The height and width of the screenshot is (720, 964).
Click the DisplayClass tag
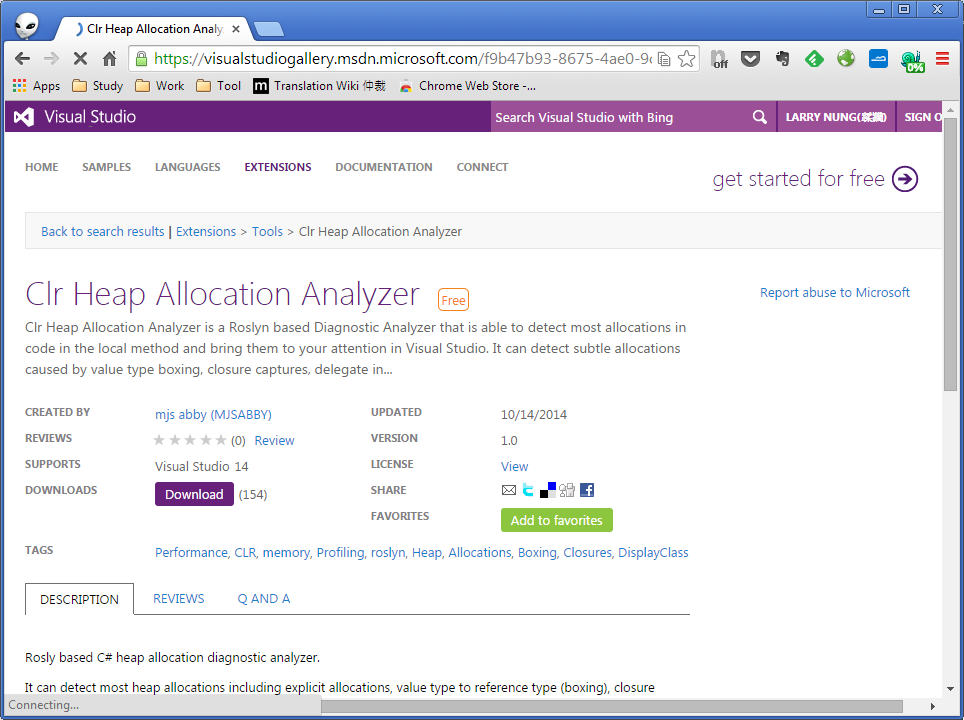(x=653, y=552)
